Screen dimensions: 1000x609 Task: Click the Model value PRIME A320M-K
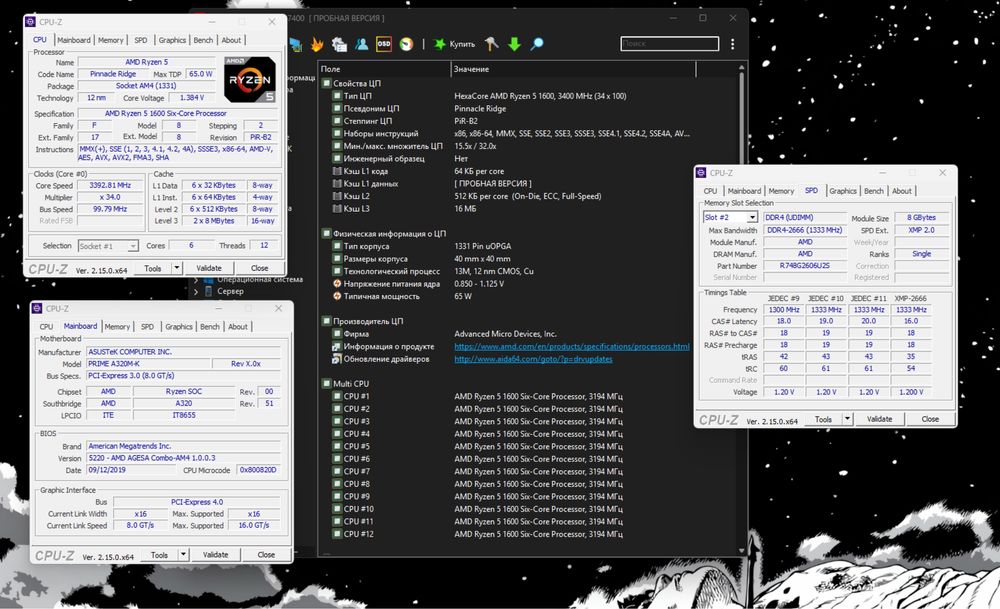pyautogui.click(x=148, y=363)
